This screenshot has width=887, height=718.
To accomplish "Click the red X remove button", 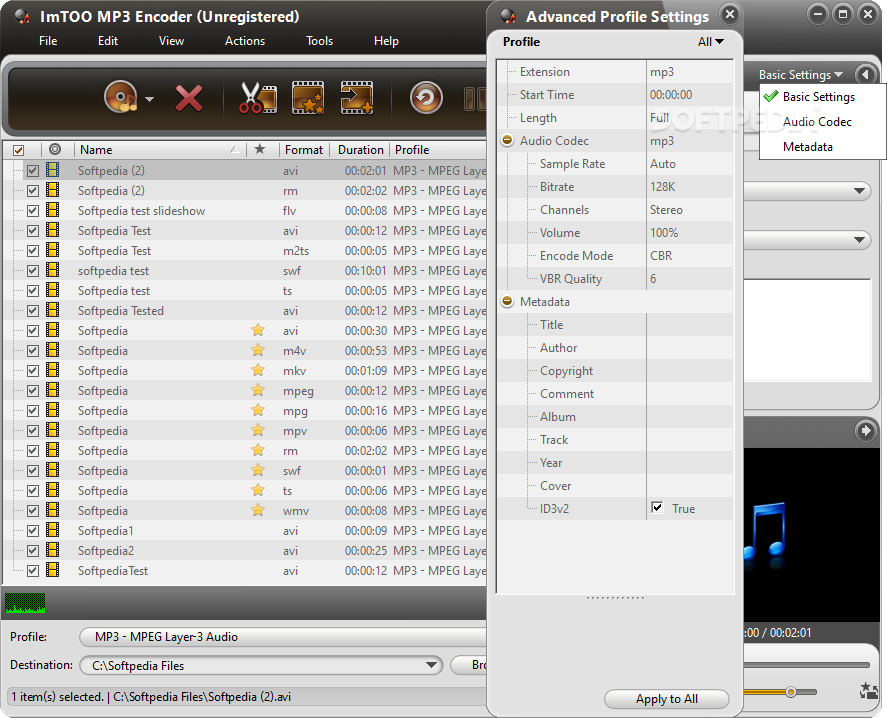I will click(x=189, y=98).
